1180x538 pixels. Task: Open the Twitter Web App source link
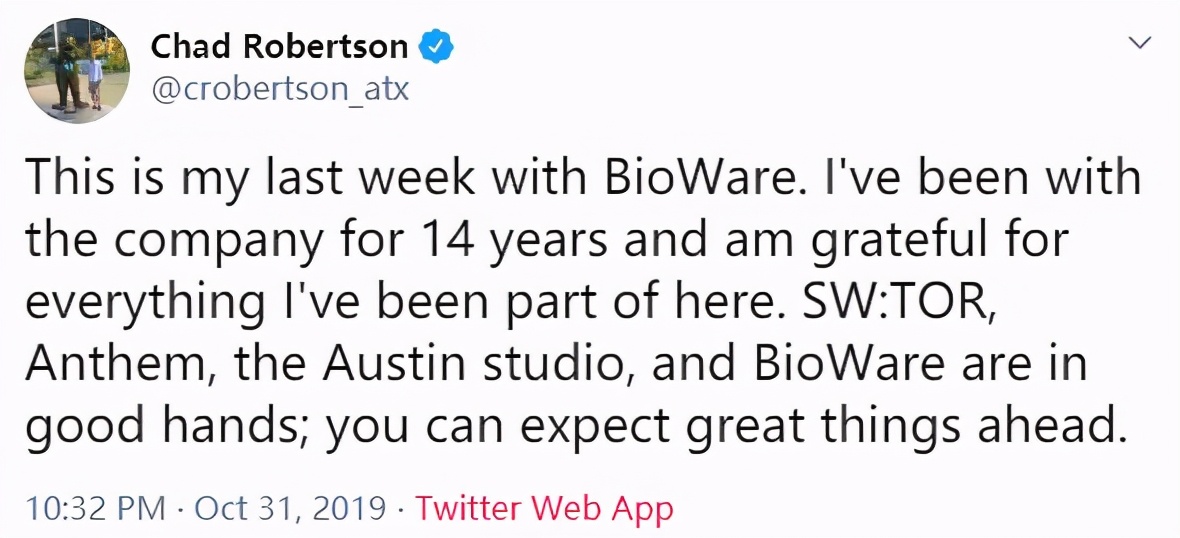tap(544, 509)
